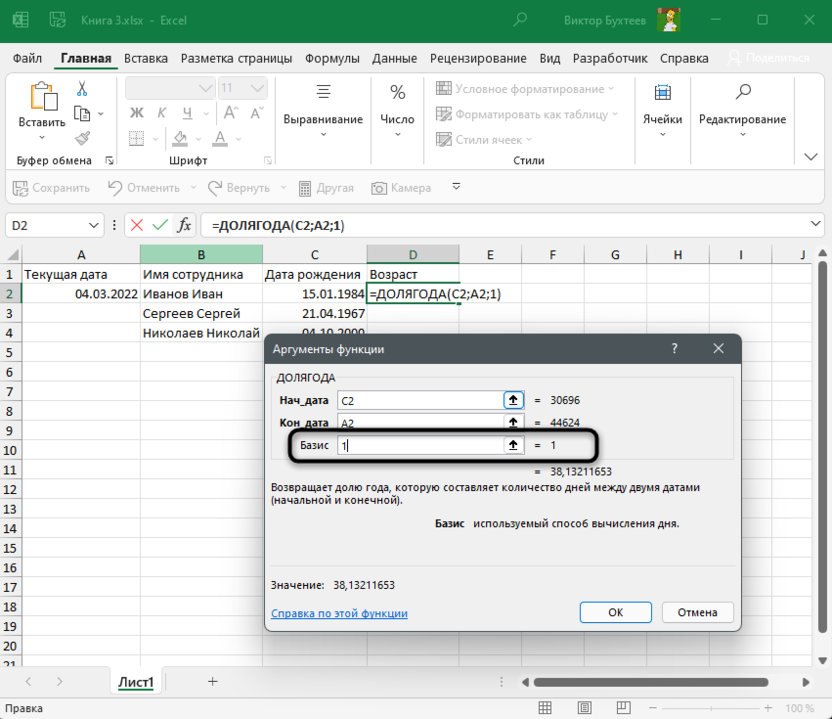Image resolution: width=832 pixels, height=719 pixels.
Task: Expand the Name Box dropdown
Action: pos(94,225)
